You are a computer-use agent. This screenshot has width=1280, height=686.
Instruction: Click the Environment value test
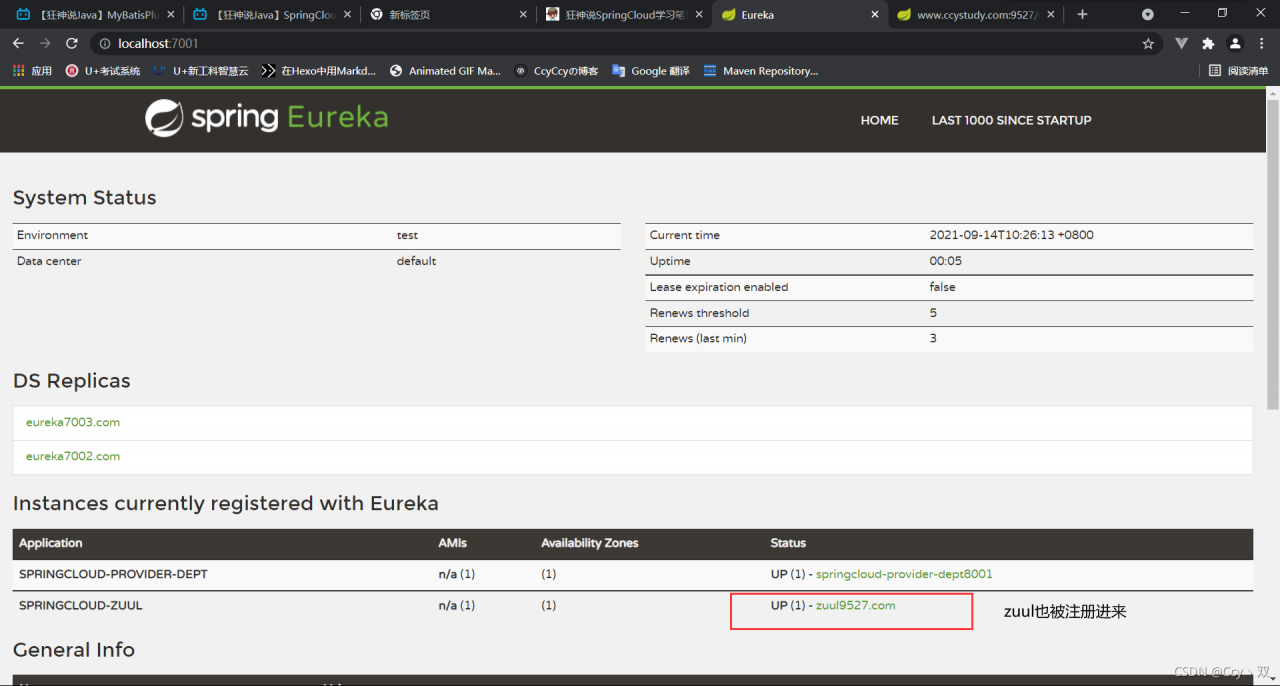[407, 235]
